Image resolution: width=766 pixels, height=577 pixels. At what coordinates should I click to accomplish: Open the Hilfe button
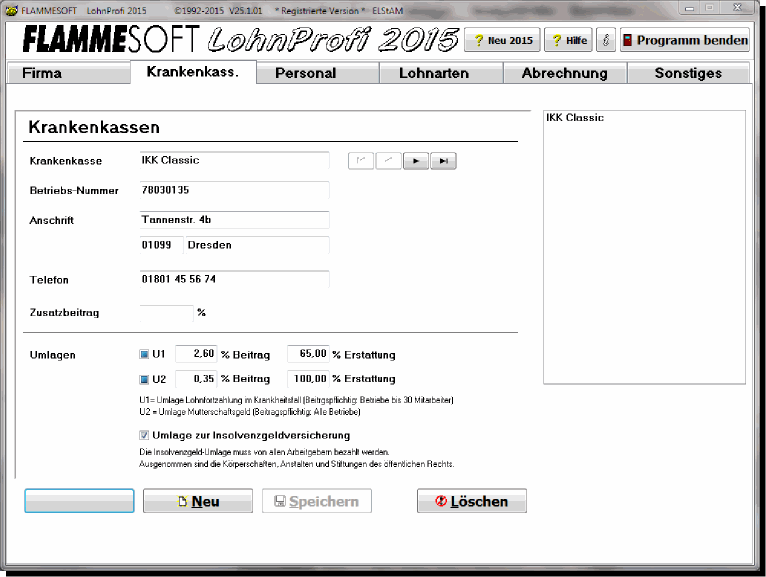(568, 40)
